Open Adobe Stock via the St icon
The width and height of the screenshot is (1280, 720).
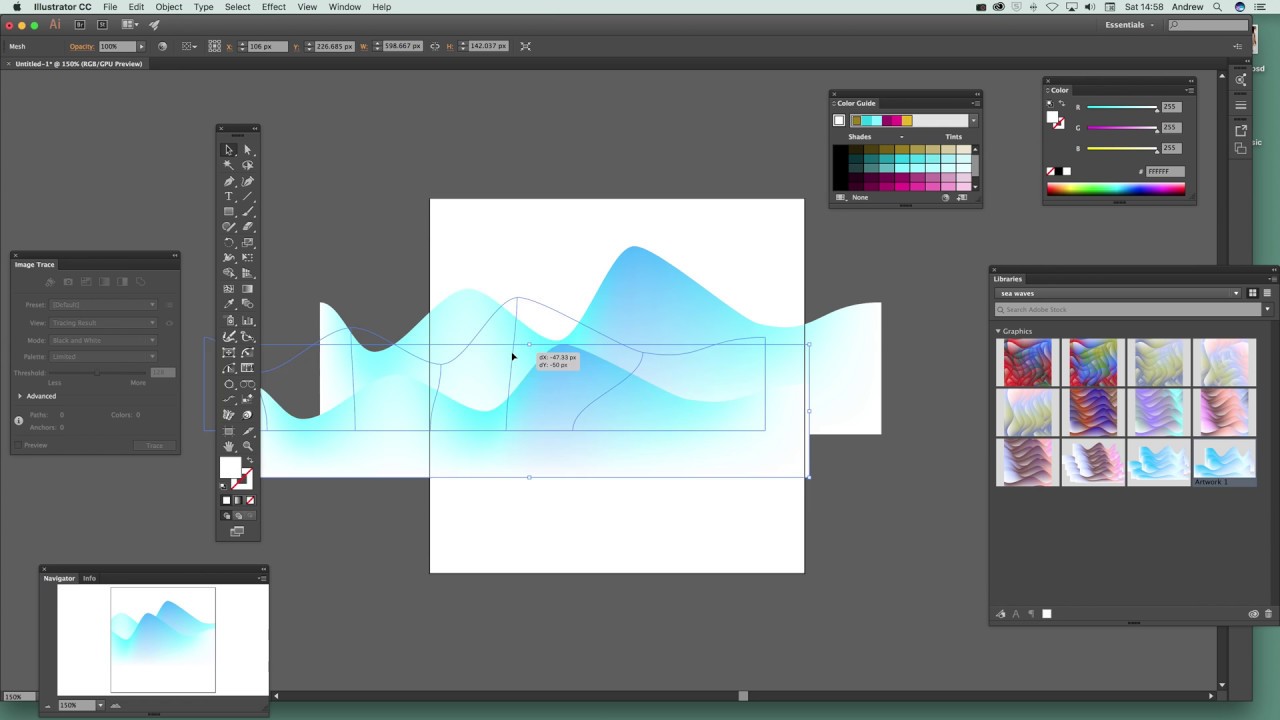click(x=102, y=25)
